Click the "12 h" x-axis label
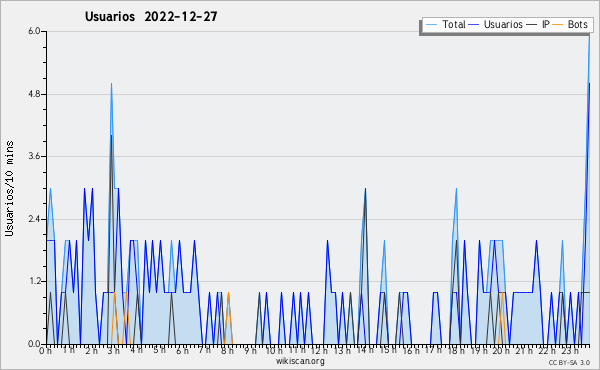 tap(319, 351)
